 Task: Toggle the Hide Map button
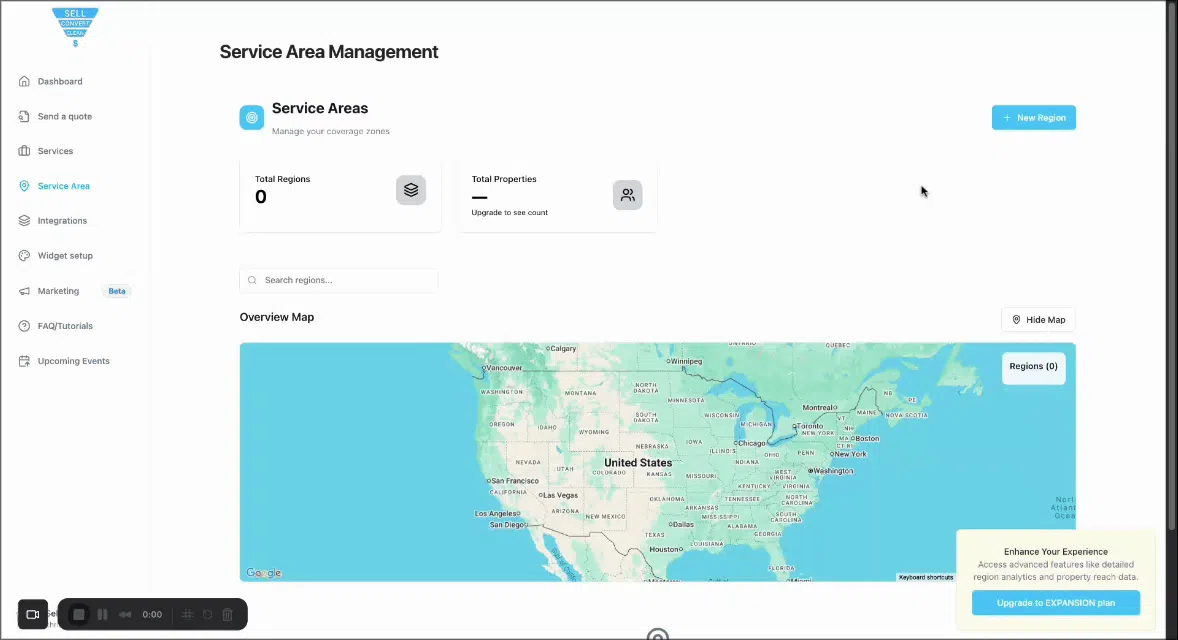click(1038, 320)
